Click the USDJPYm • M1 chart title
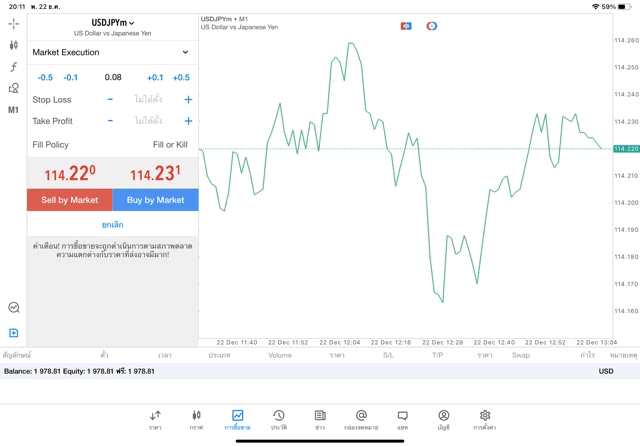This screenshot has height=447, width=640. click(x=224, y=19)
